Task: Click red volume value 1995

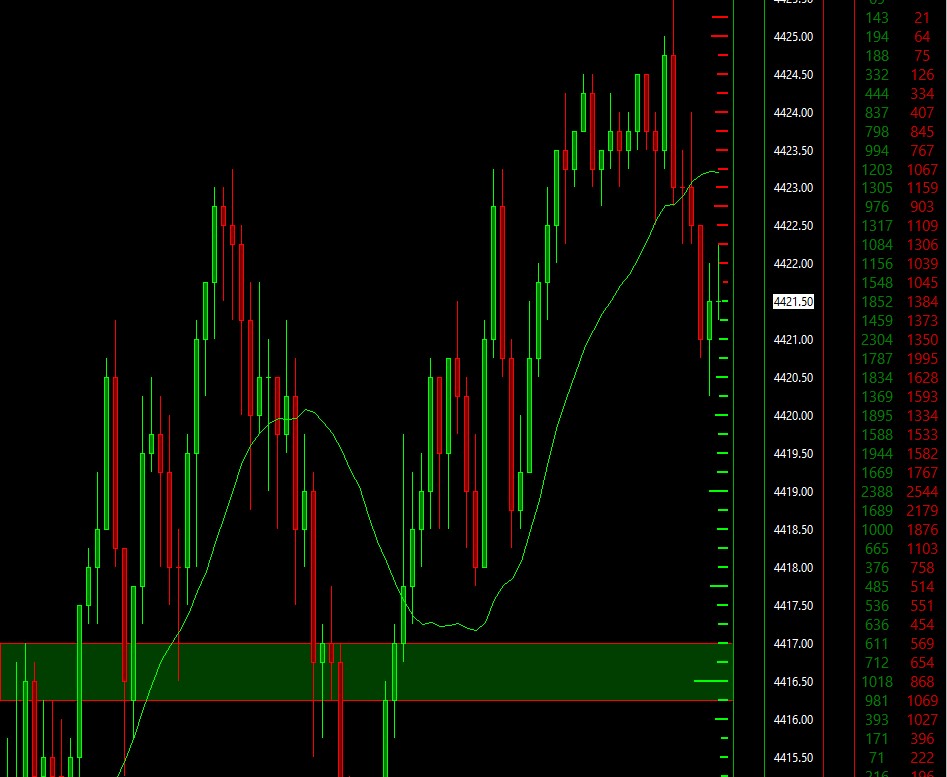Action: [922, 359]
